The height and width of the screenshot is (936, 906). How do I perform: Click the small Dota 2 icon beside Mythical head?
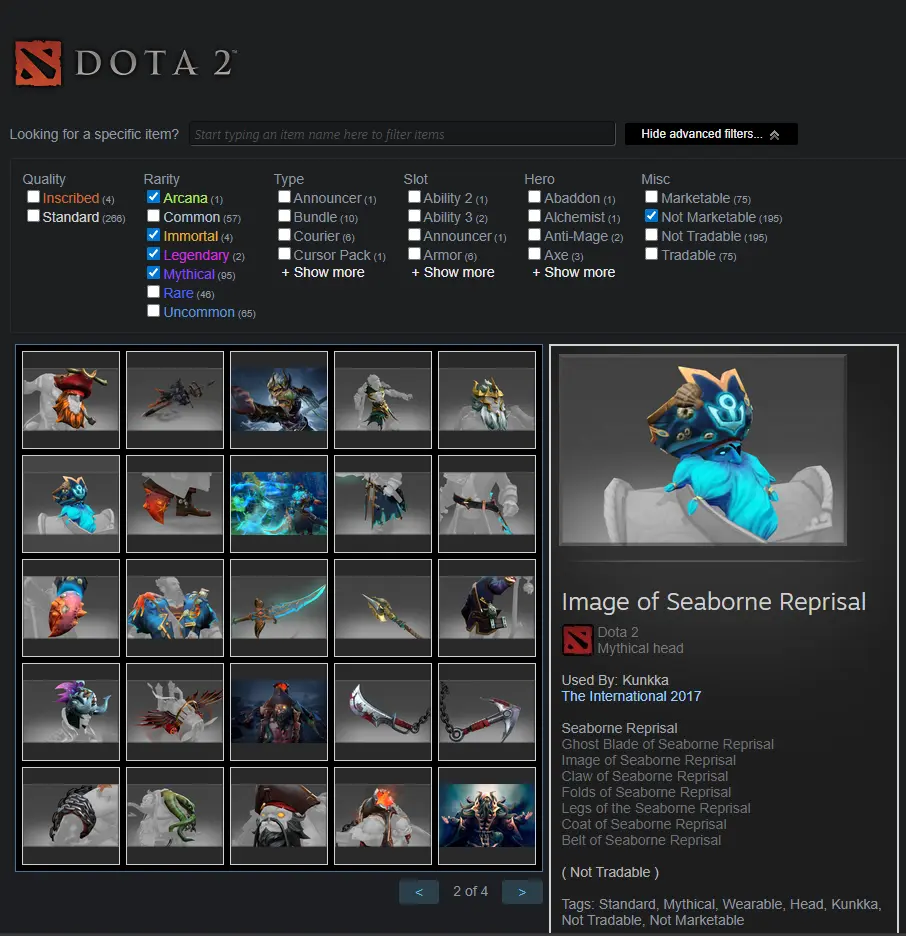click(x=577, y=640)
